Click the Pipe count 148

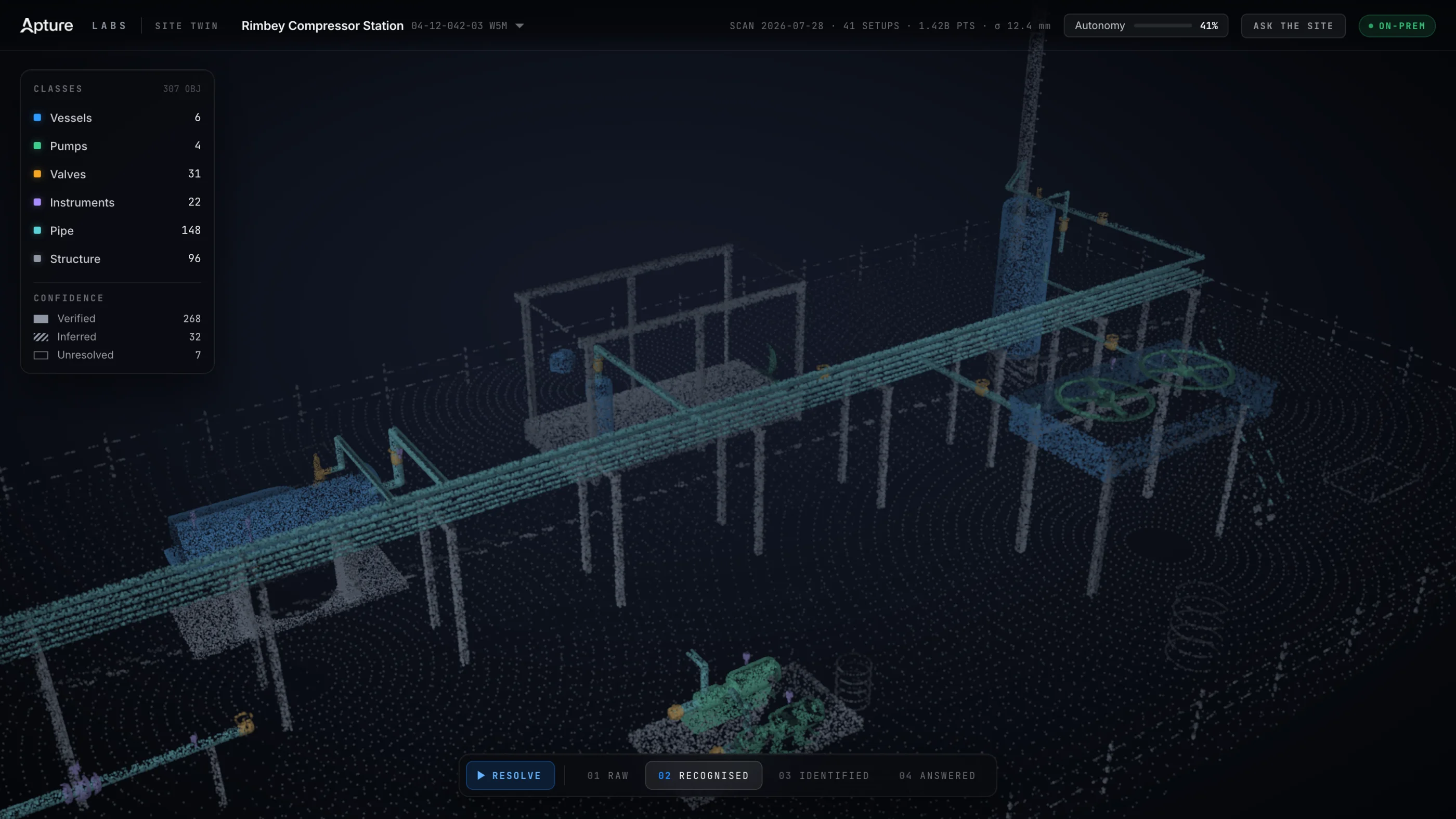point(191,230)
